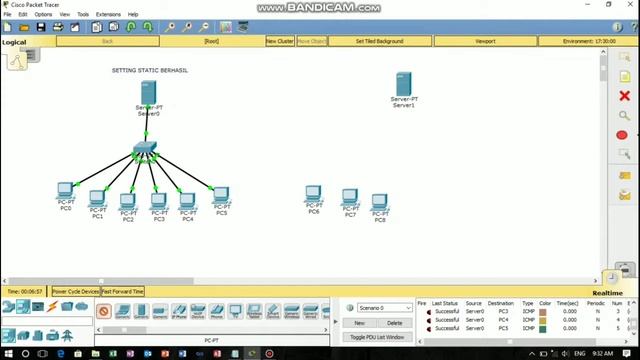The width and height of the screenshot is (640, 360).
Task: Choose the red ellipse drawing tool
Action: (622, 135)
